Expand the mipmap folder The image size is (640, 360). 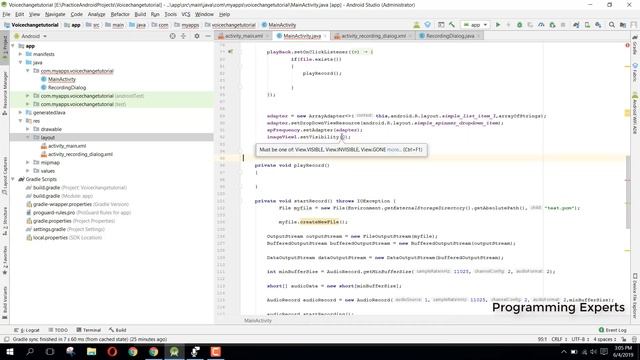tap(28, 162)
